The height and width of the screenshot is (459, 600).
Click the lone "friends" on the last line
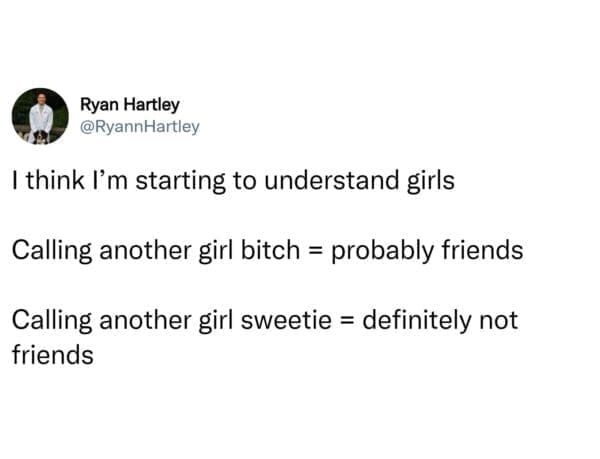tap(53, 355)
